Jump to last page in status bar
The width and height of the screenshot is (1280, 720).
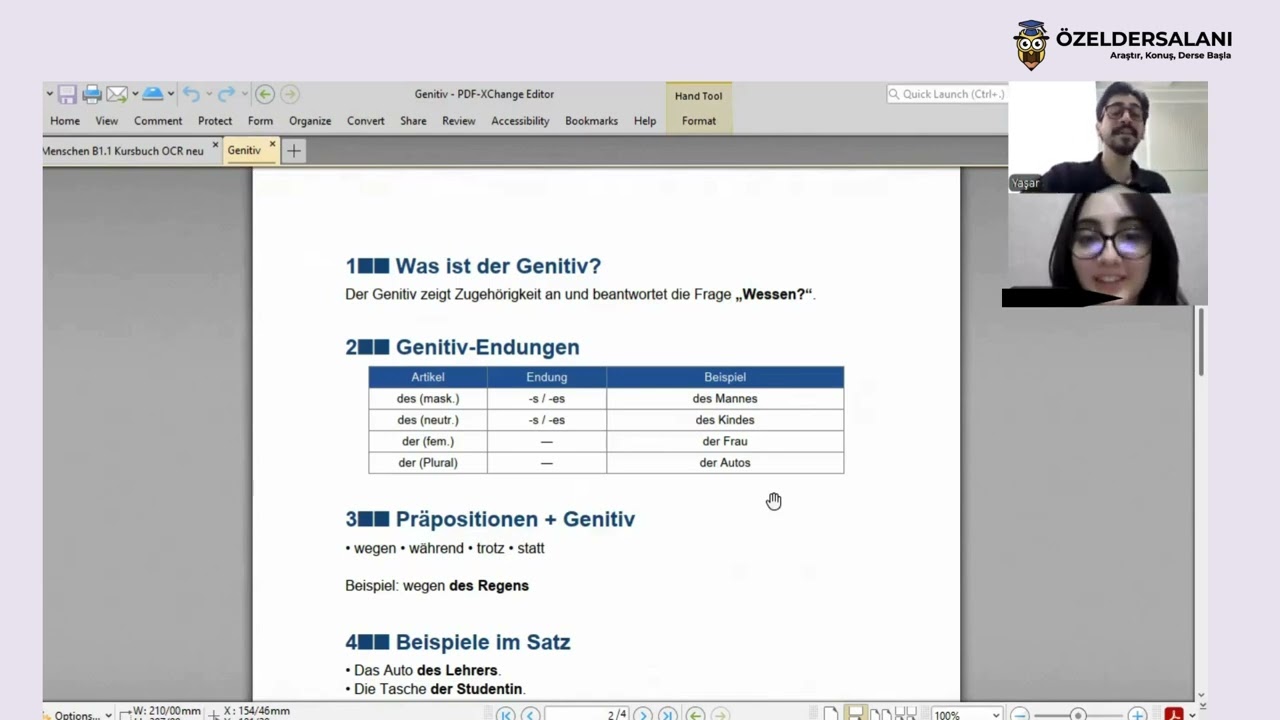click(x=667, y=714)
